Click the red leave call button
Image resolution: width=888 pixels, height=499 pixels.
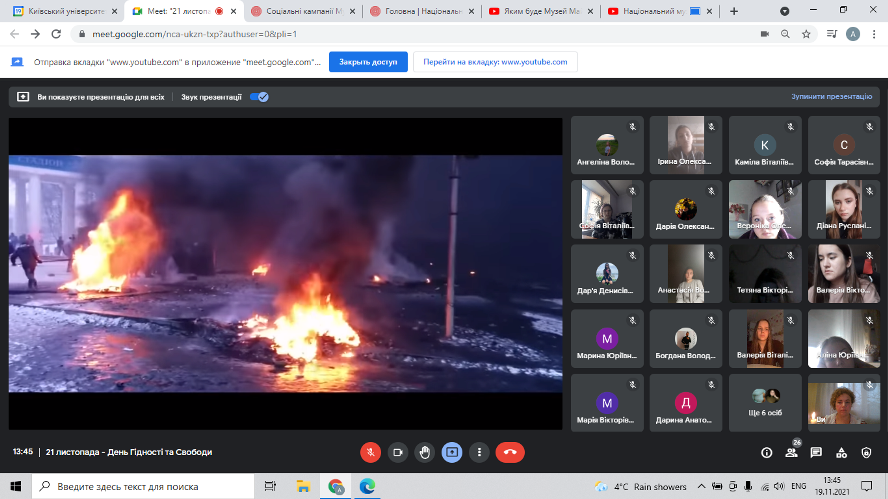[510, 452]
